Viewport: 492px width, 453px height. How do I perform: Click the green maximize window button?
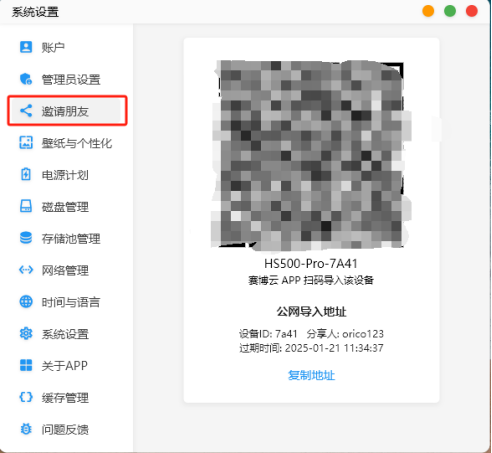(450, 11)
